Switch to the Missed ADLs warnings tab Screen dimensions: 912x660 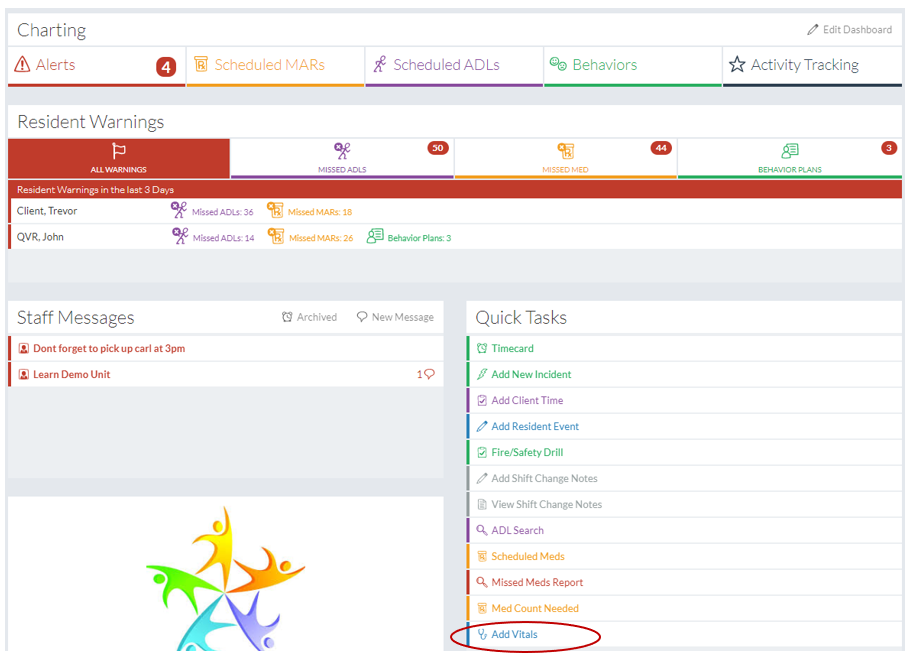tap(342, 159)
